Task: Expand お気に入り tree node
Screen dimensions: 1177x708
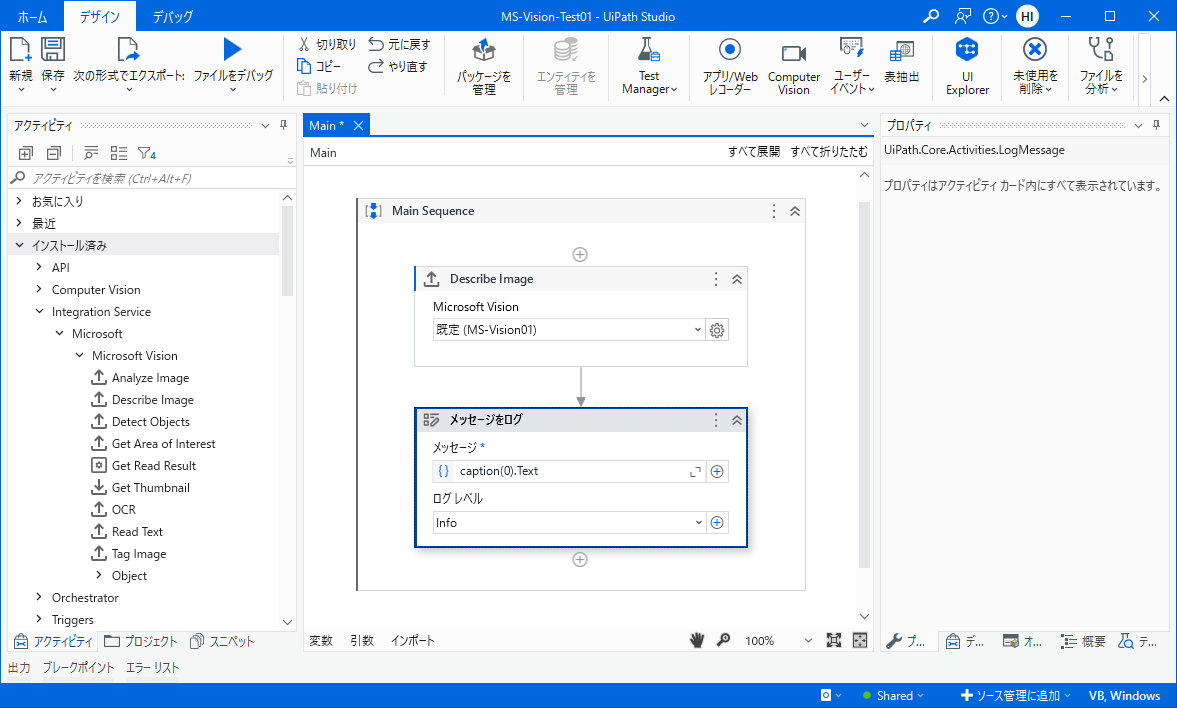Action: point(20,201)
